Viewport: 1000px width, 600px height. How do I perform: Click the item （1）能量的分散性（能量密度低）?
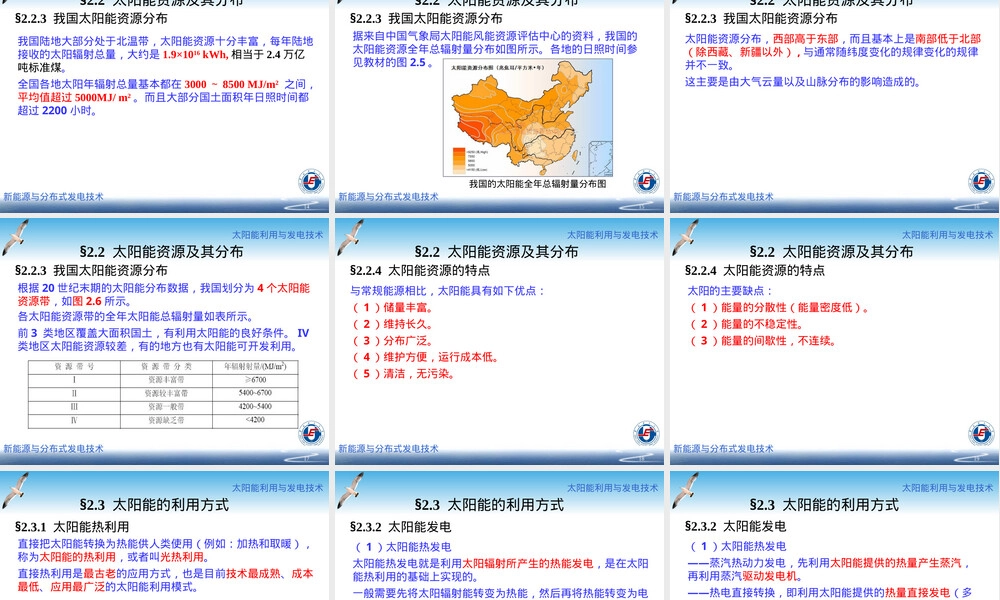[779, 307]
